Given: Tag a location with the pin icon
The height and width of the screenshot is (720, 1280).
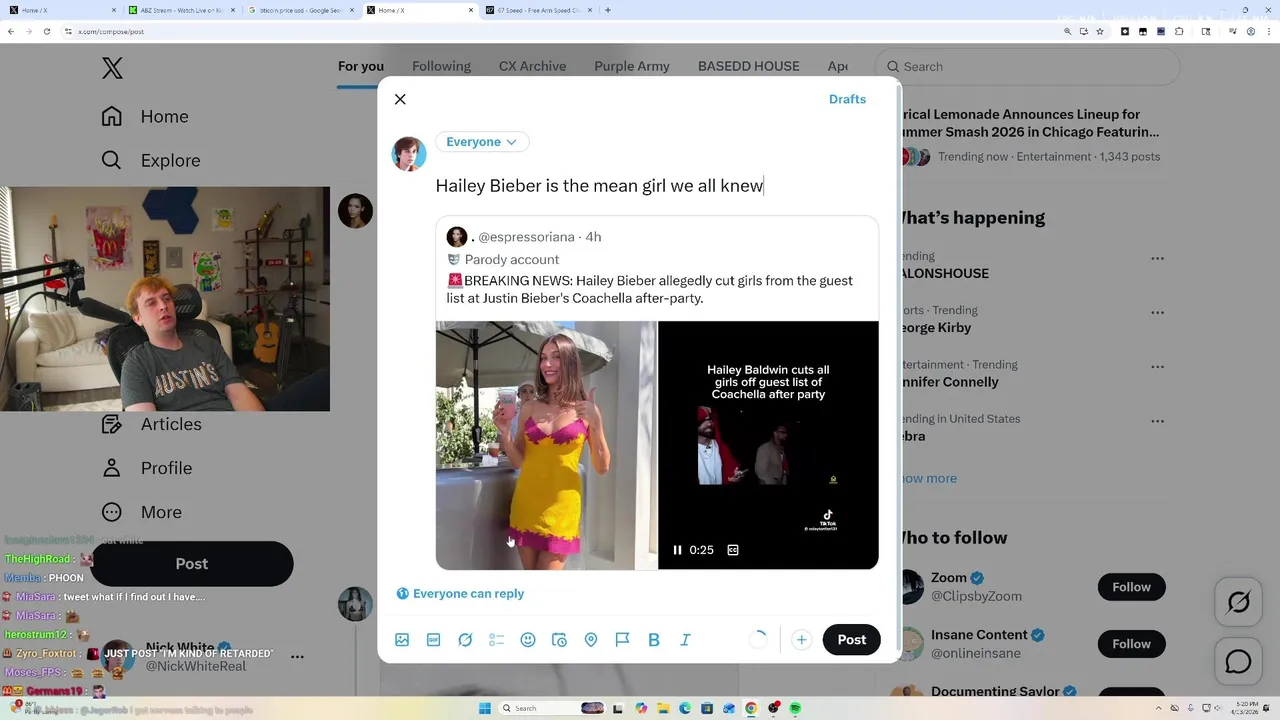Looking at the screenshot, I should [x=591, y=640].
